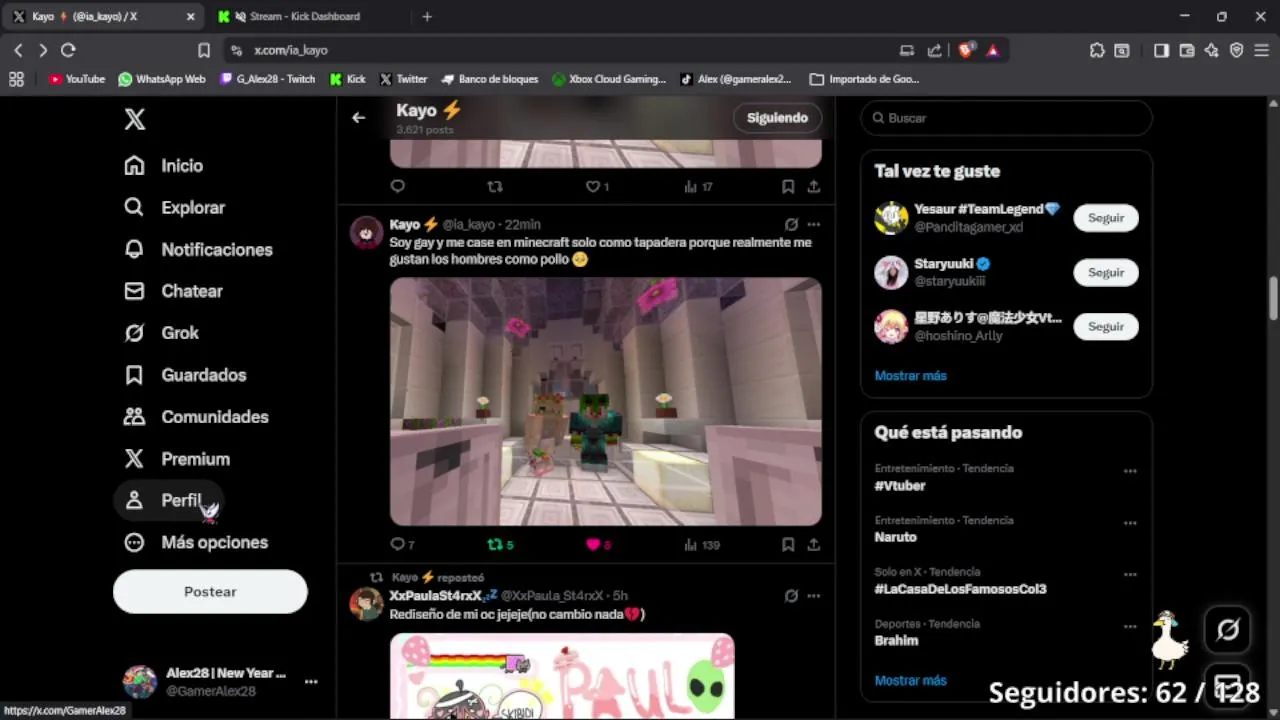Open #LaCasaDeLosFamososCol3 trend
This screenshot has height=720, width=1280.
(x=960, y=589)
